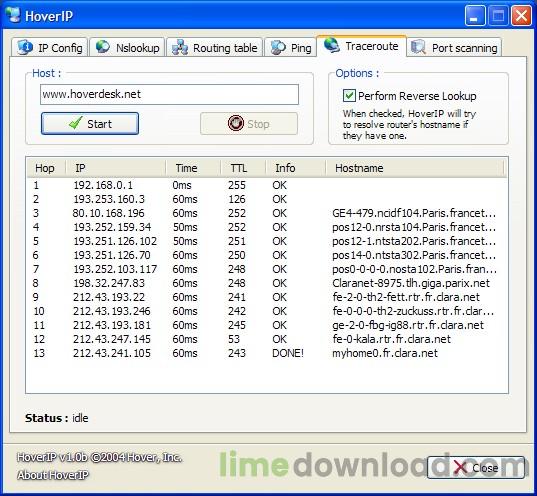
Task: Click the red stop hand icon
Action: [236, 123]
